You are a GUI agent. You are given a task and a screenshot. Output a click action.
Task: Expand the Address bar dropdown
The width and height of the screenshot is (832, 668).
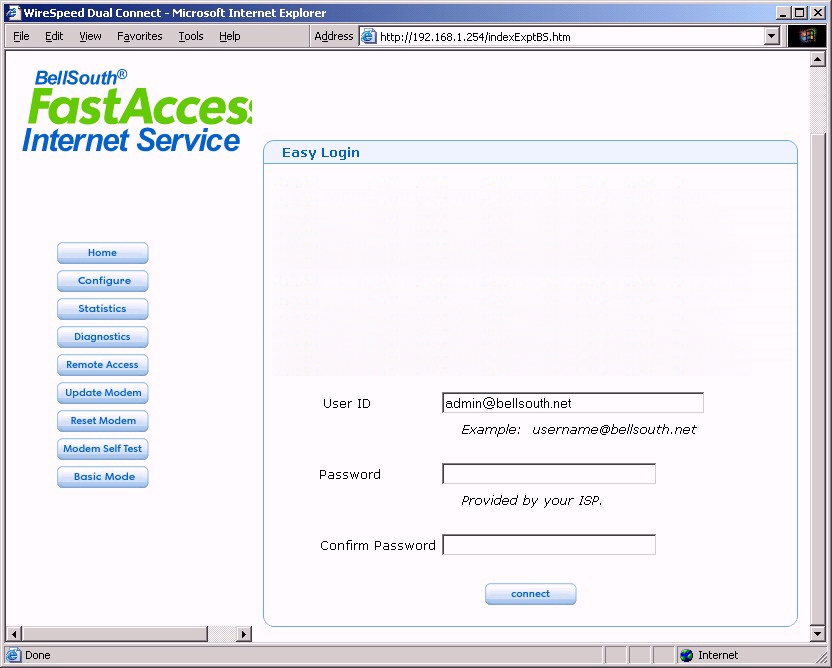tap(772, 37)
